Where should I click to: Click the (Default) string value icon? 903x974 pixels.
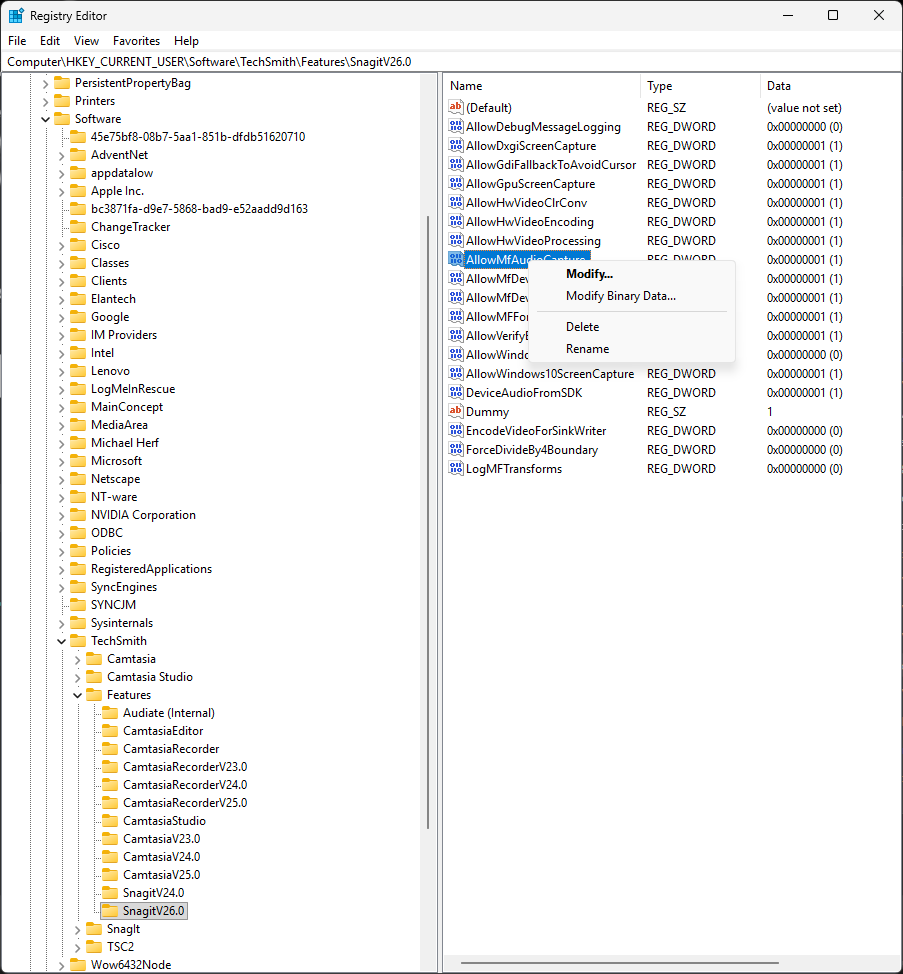456,107
